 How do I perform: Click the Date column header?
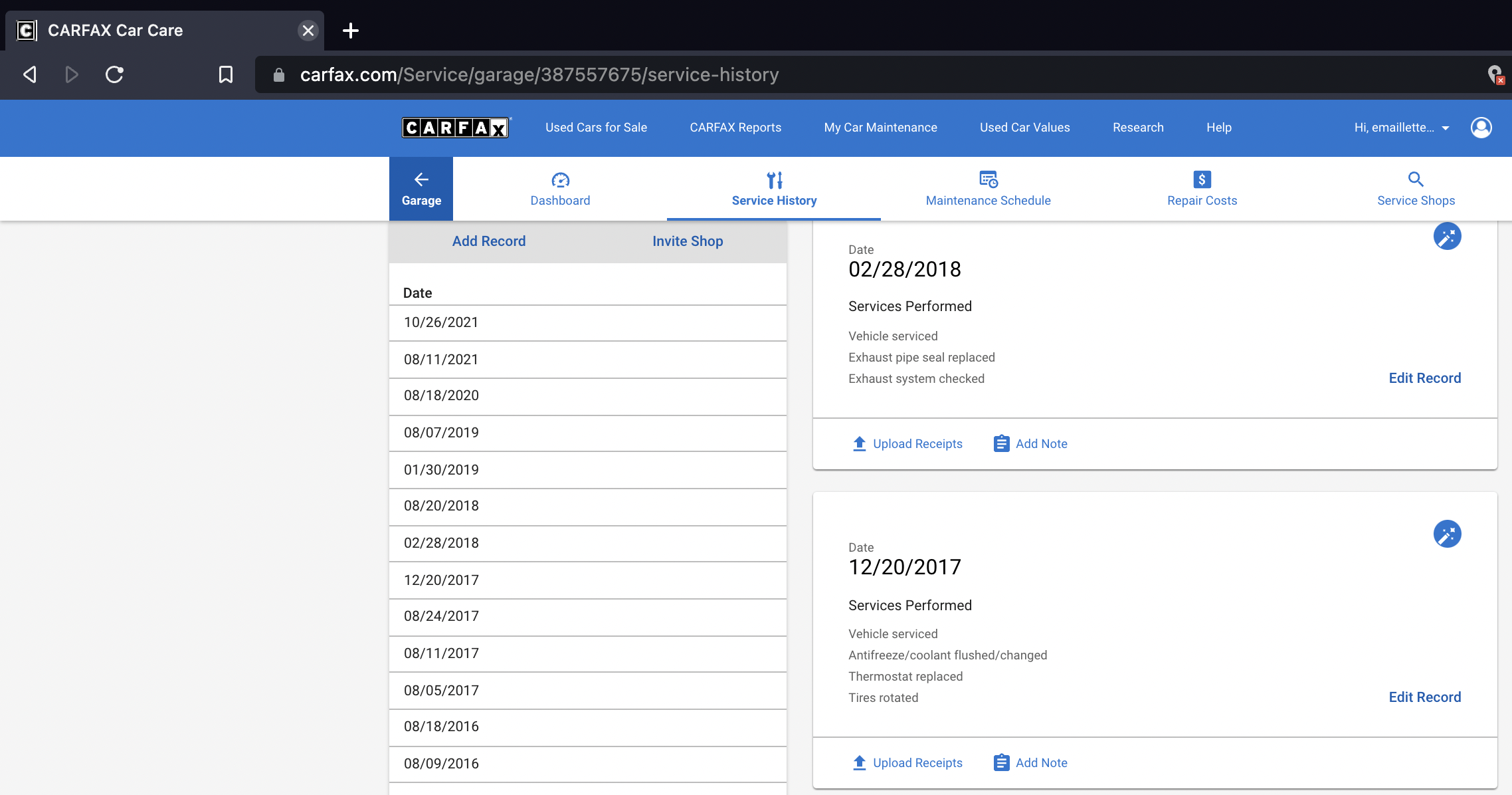click(417, 293)
